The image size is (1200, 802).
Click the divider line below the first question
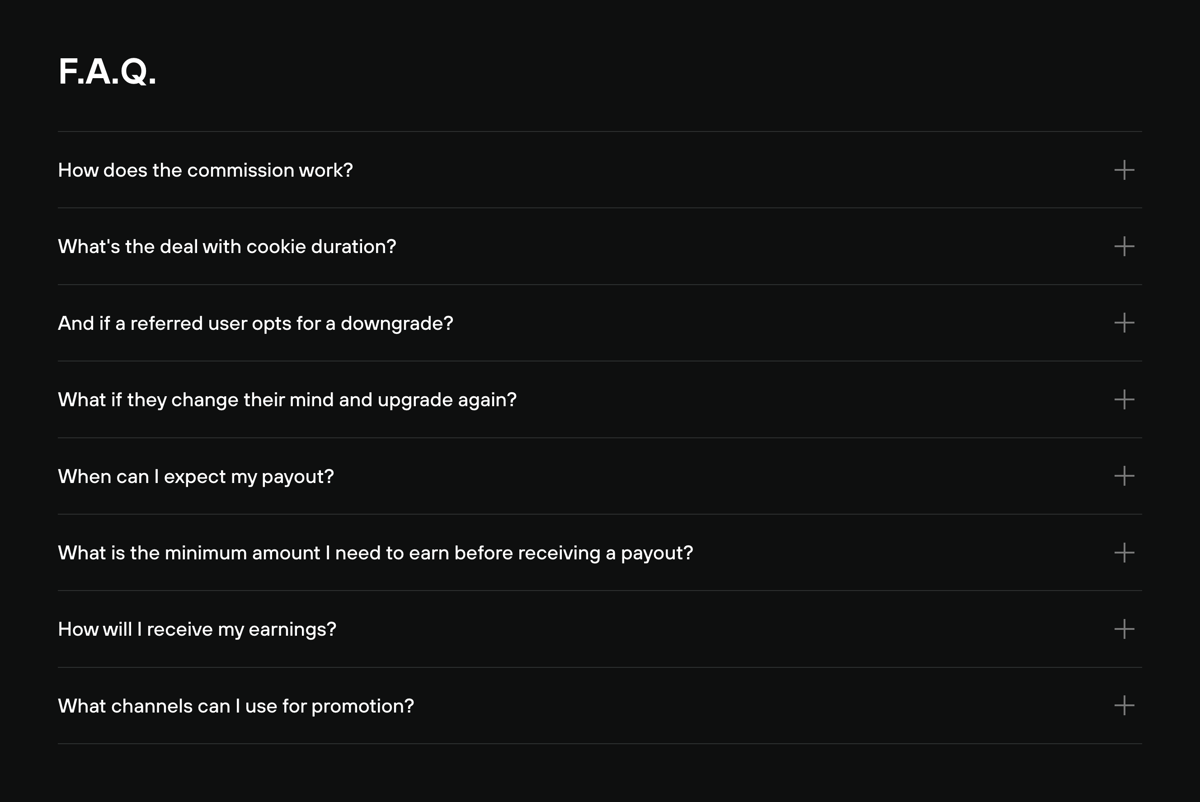point(600,208)
